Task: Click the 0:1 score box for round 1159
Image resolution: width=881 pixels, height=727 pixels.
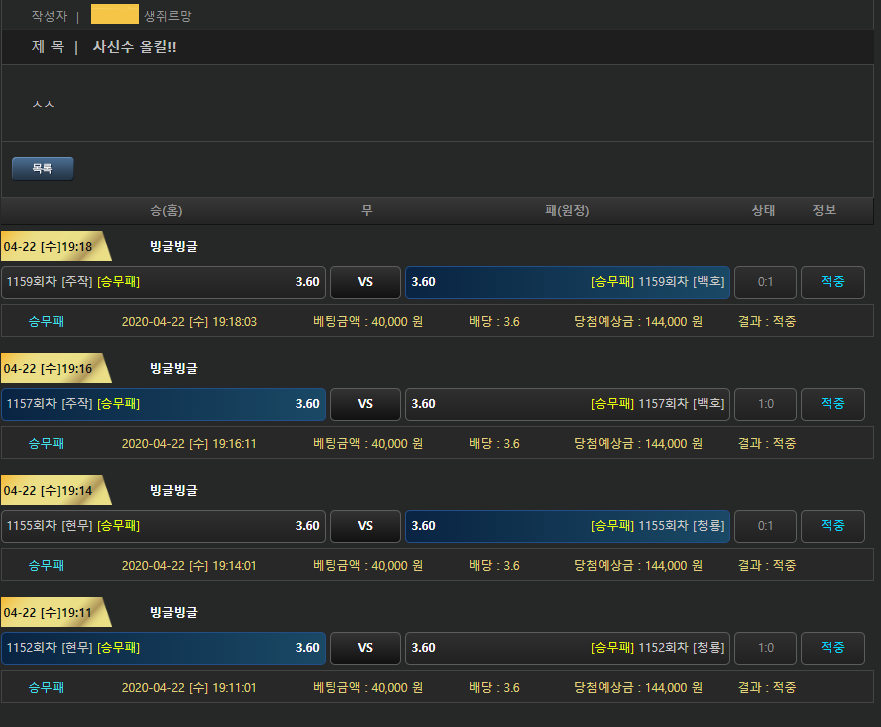Action: (x=765, y=282)
